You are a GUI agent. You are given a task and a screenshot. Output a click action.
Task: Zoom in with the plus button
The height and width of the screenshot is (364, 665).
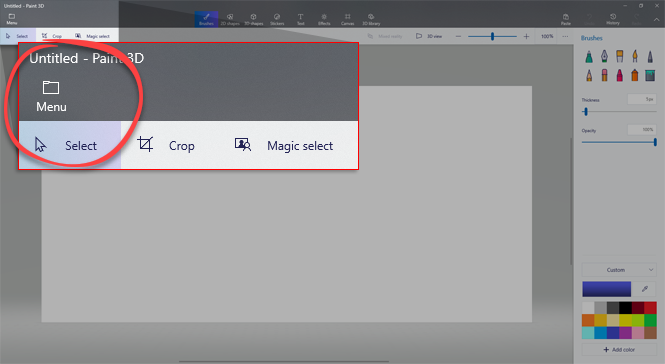526,36
